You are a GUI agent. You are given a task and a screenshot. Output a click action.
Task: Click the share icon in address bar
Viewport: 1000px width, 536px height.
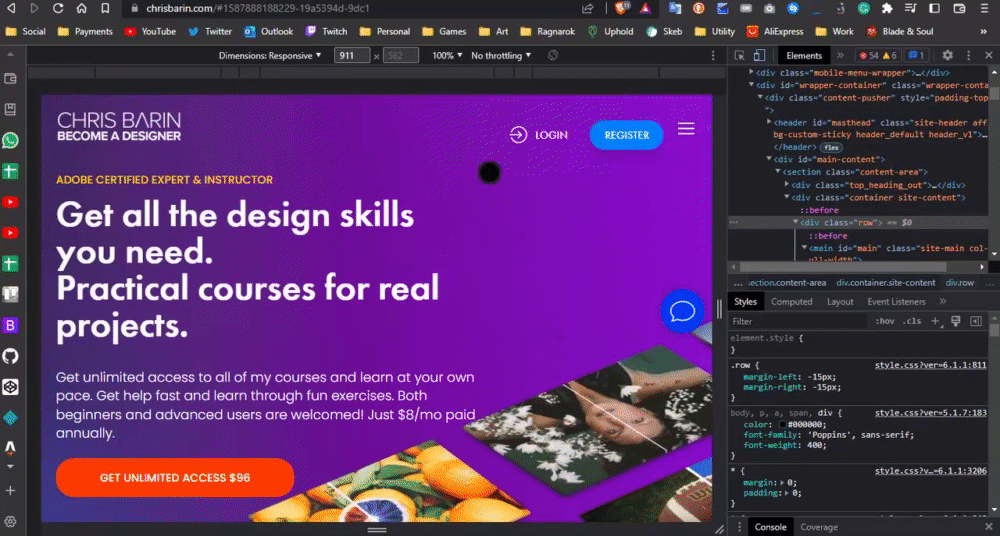click(587, 8)
